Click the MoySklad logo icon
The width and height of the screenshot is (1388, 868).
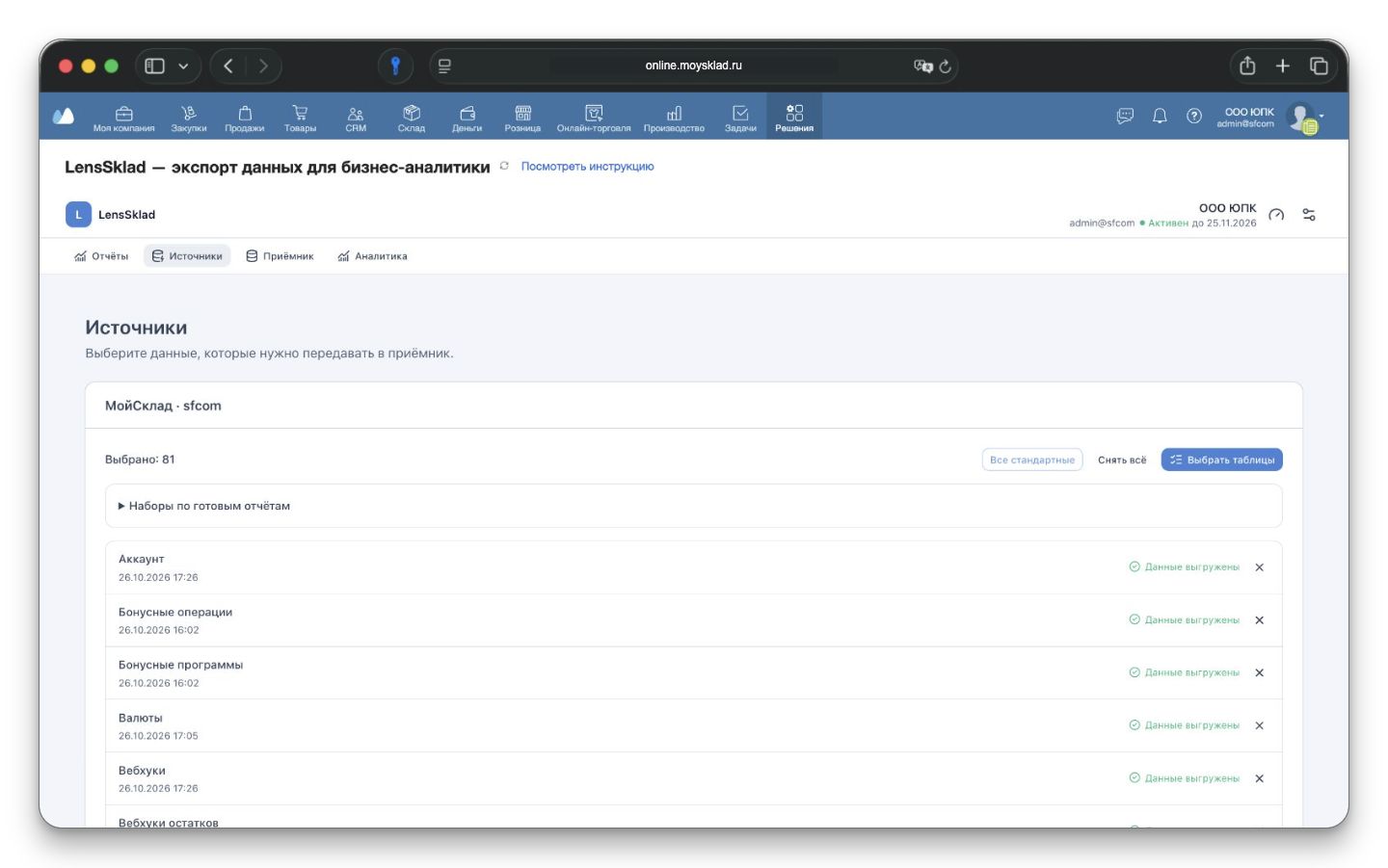tap(64, 117)
